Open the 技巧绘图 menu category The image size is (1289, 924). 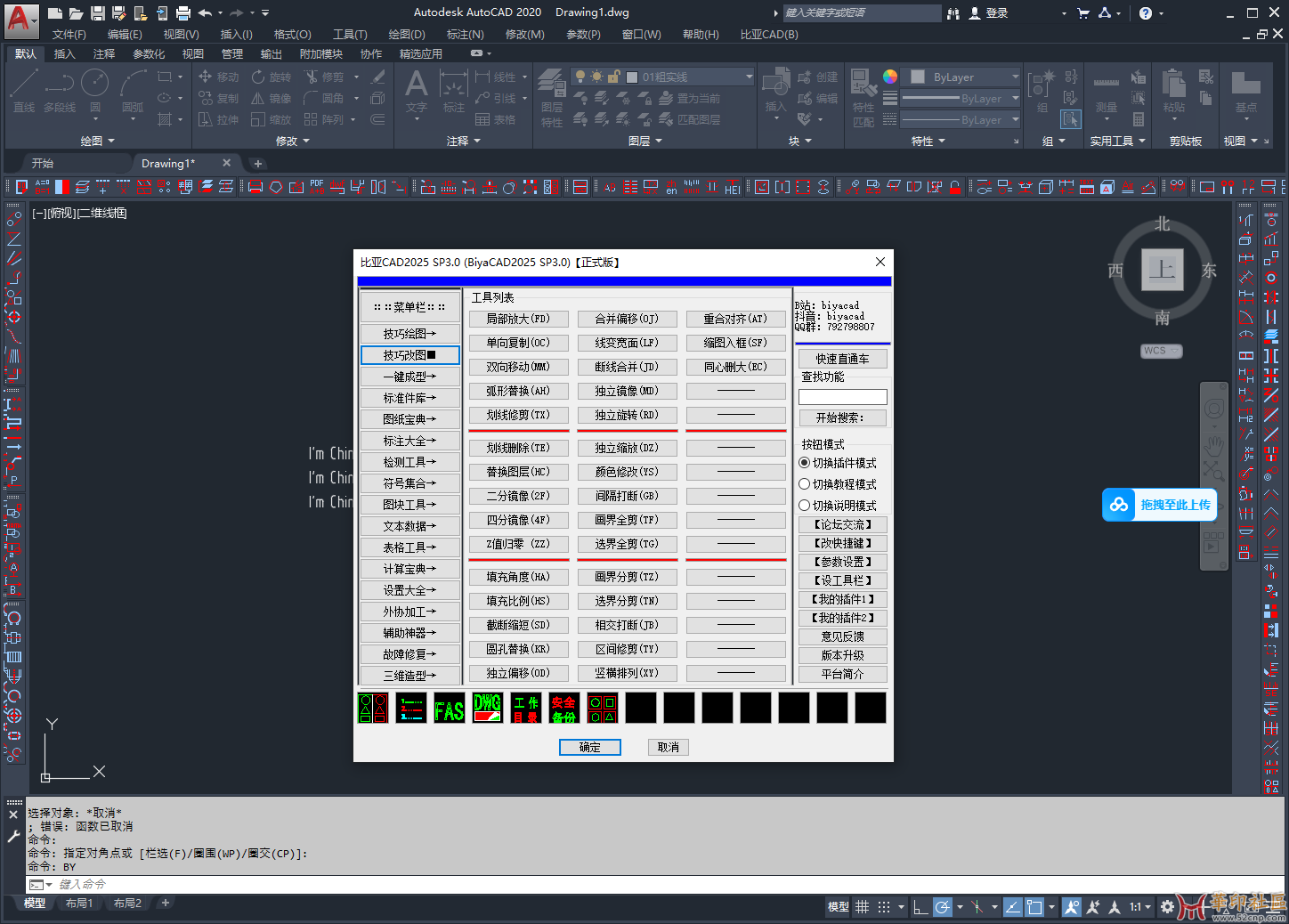410,334
